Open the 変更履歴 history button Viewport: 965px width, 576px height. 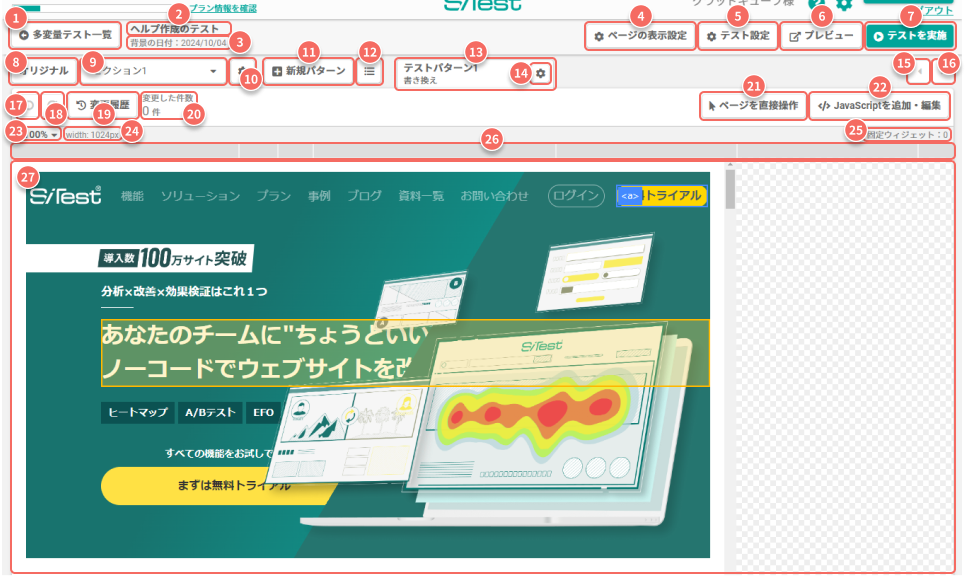(x=103, y=105)
